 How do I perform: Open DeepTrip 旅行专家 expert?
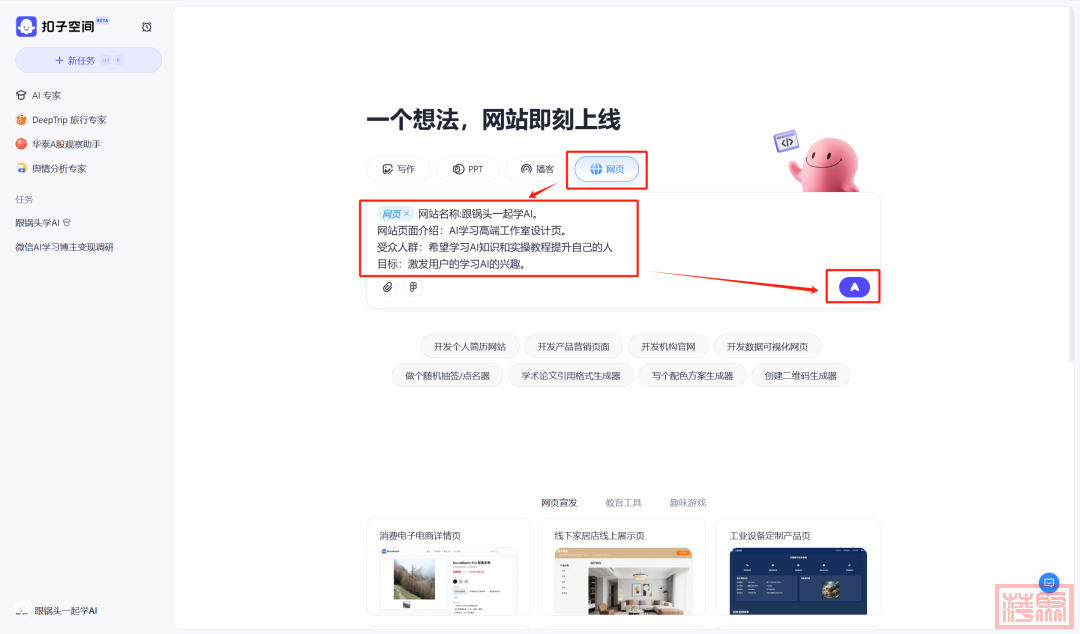[x=68, y=120]
